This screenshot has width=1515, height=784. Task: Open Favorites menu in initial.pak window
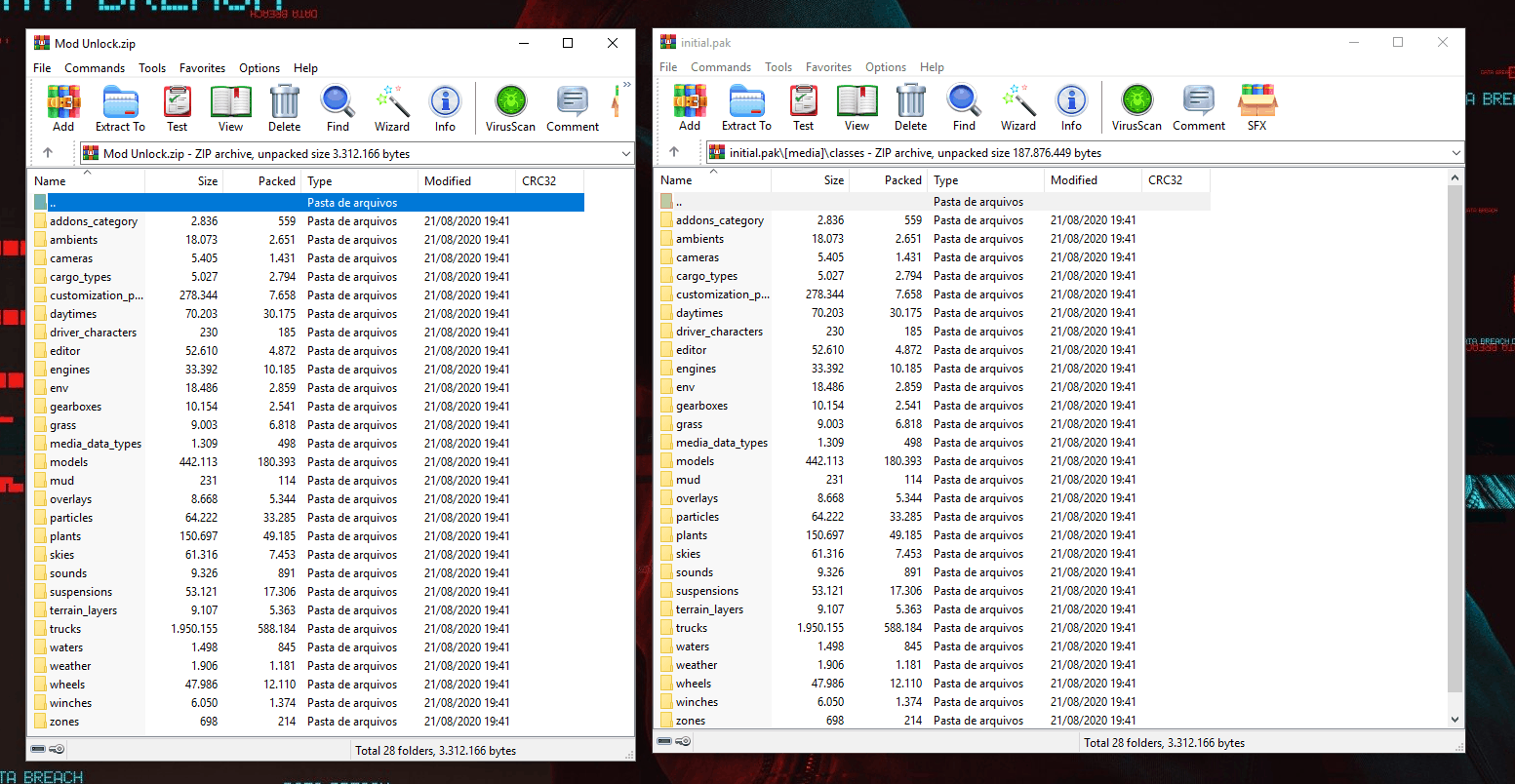coord(828,67)
